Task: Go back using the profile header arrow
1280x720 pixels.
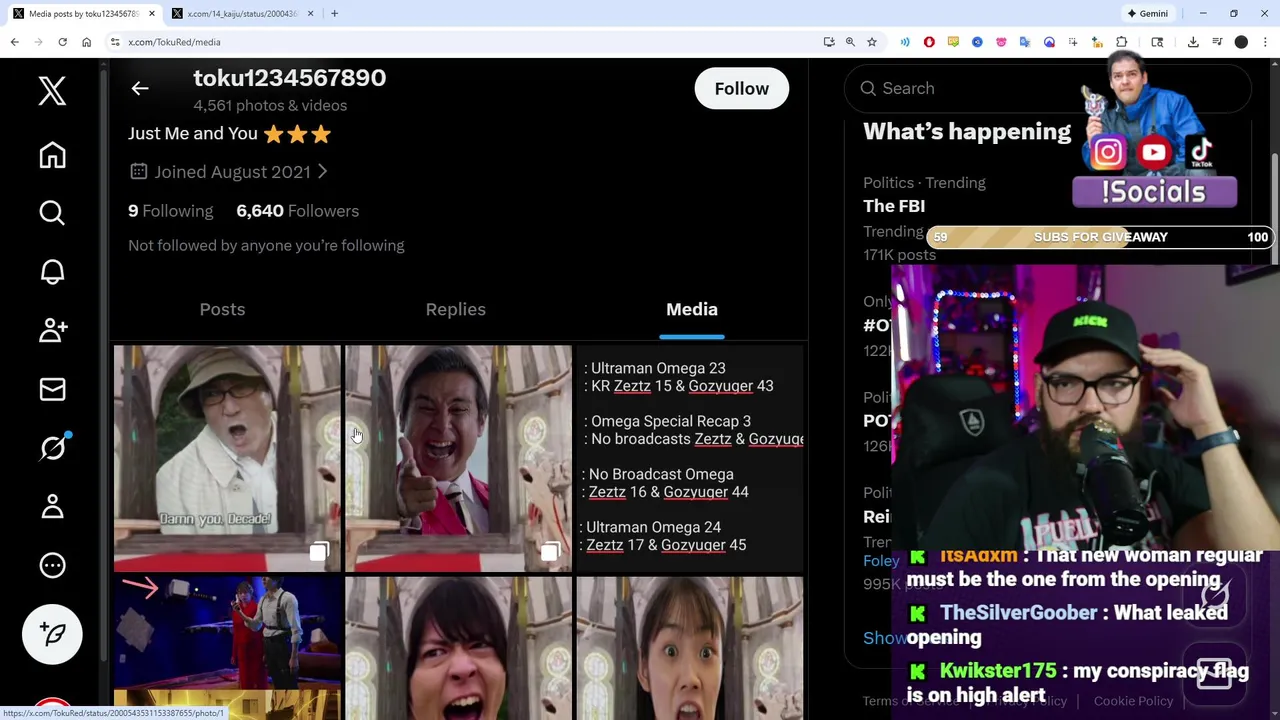Action: click(140, 88)
